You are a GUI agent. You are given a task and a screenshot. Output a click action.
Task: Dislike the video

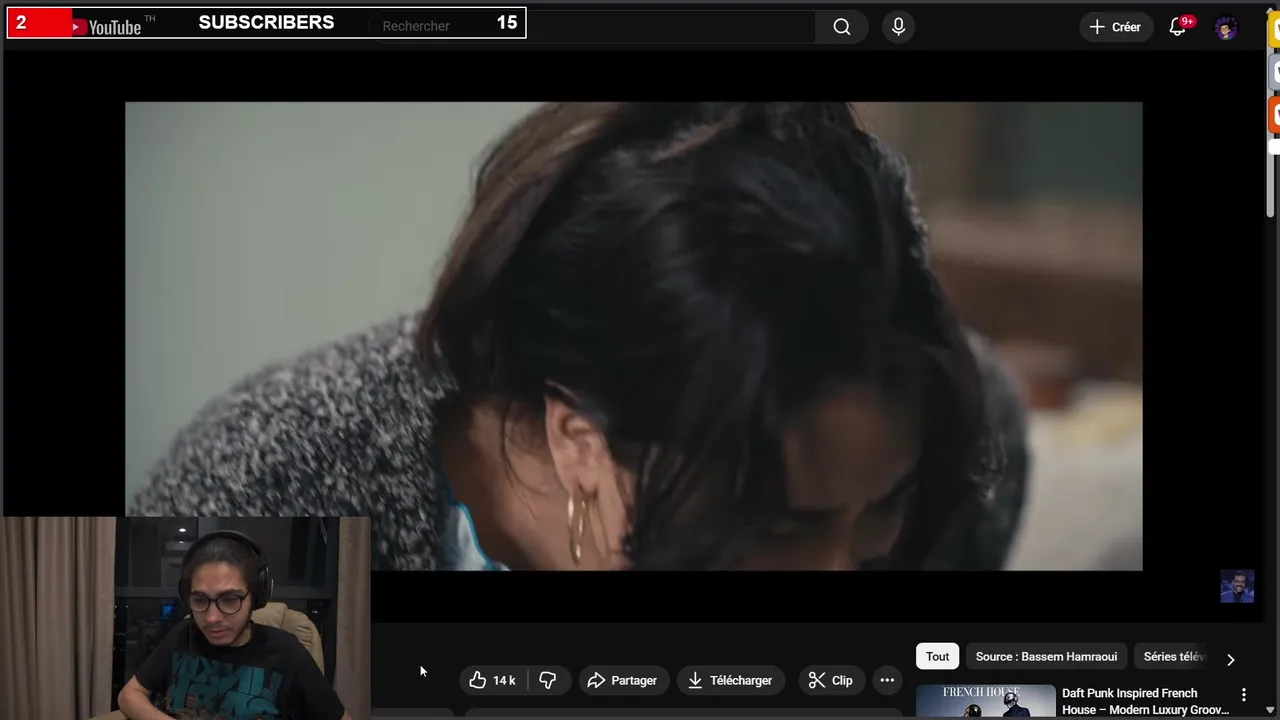point(548,680)
